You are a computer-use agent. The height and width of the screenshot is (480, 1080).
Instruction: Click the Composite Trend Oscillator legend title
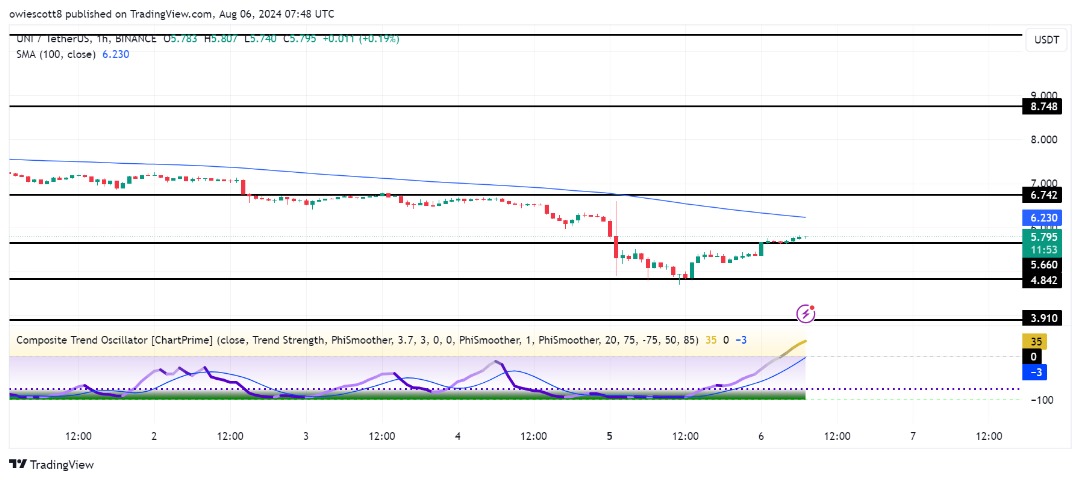[x=357, y=340]
